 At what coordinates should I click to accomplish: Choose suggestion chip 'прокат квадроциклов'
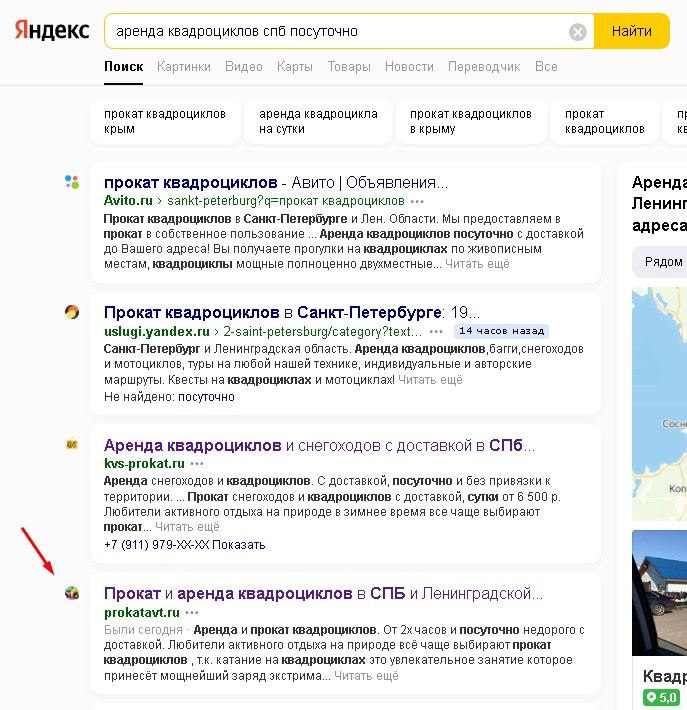pos(605,121)
